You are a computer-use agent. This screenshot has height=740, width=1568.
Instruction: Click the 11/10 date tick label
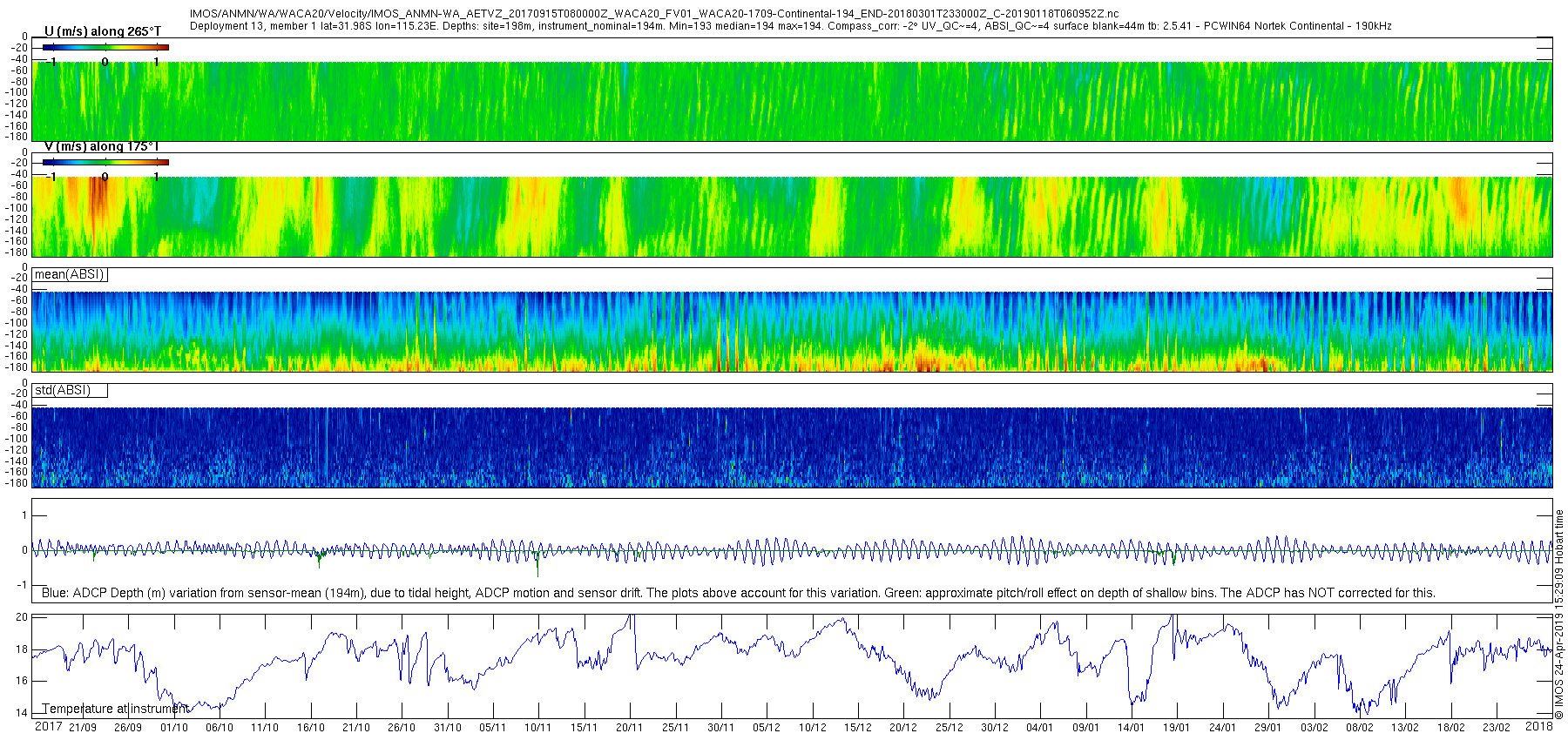point(265,728)
